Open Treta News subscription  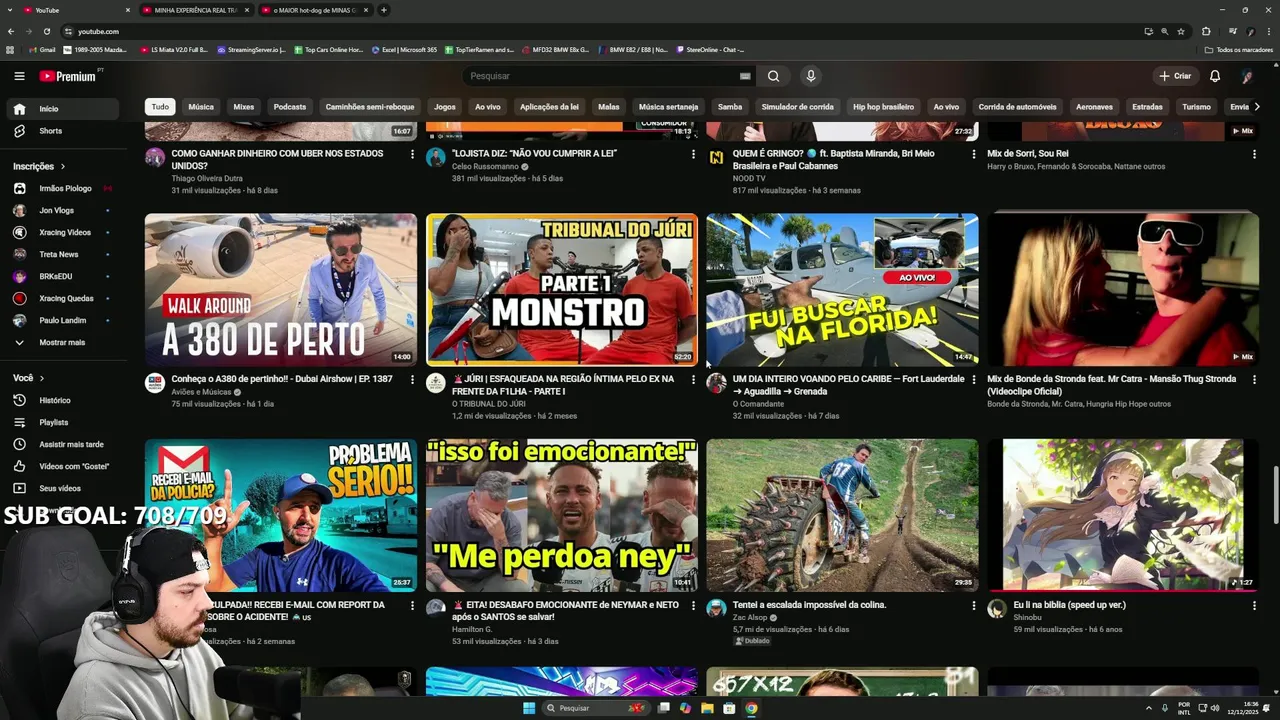pyautogui.click(x=60, y=254)
